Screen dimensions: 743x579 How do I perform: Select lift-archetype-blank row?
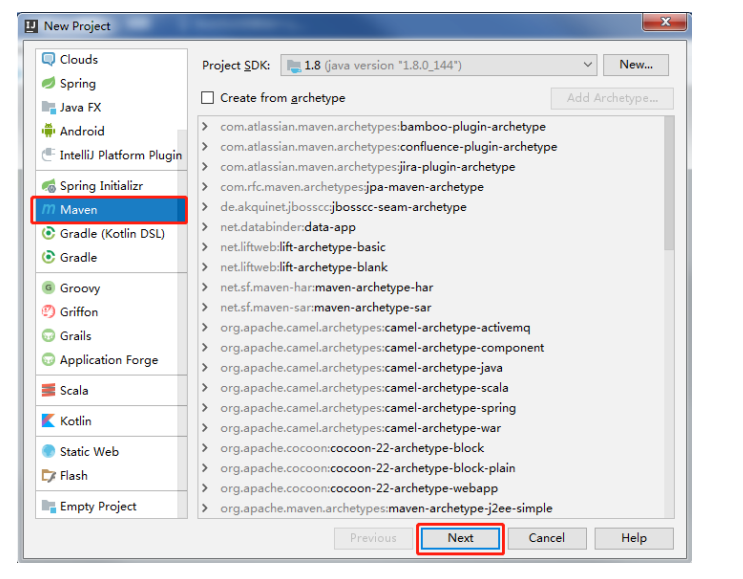click(x=431, y=267)
